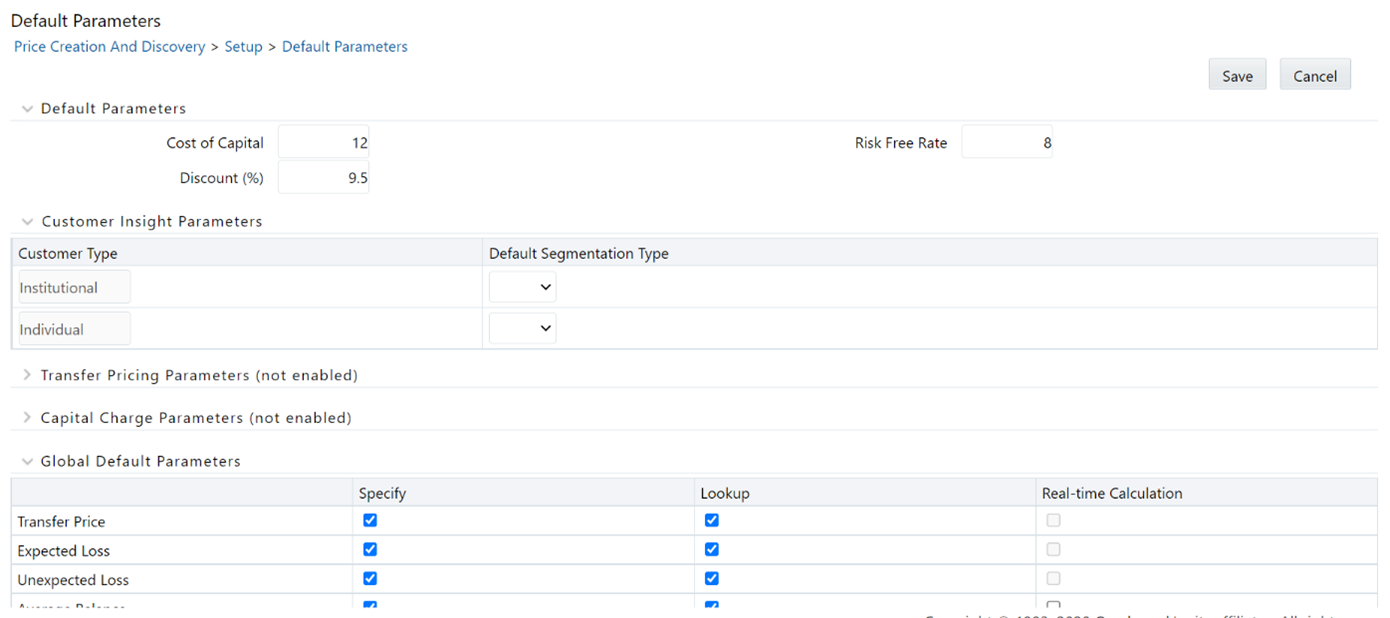Select the Risk Free Rate field
1390x618 pixels.
pos(1007,141)
